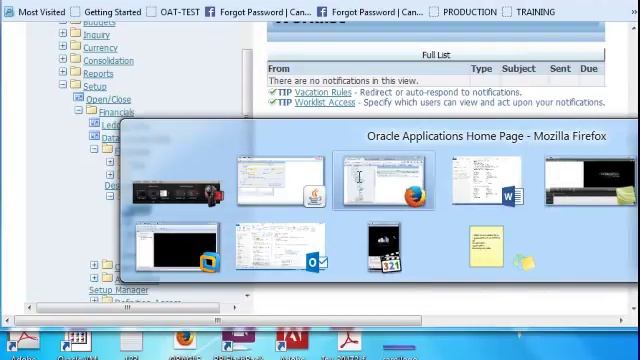
Task: Click the Consolidation folder icon
Action: [x=76, y=58]
